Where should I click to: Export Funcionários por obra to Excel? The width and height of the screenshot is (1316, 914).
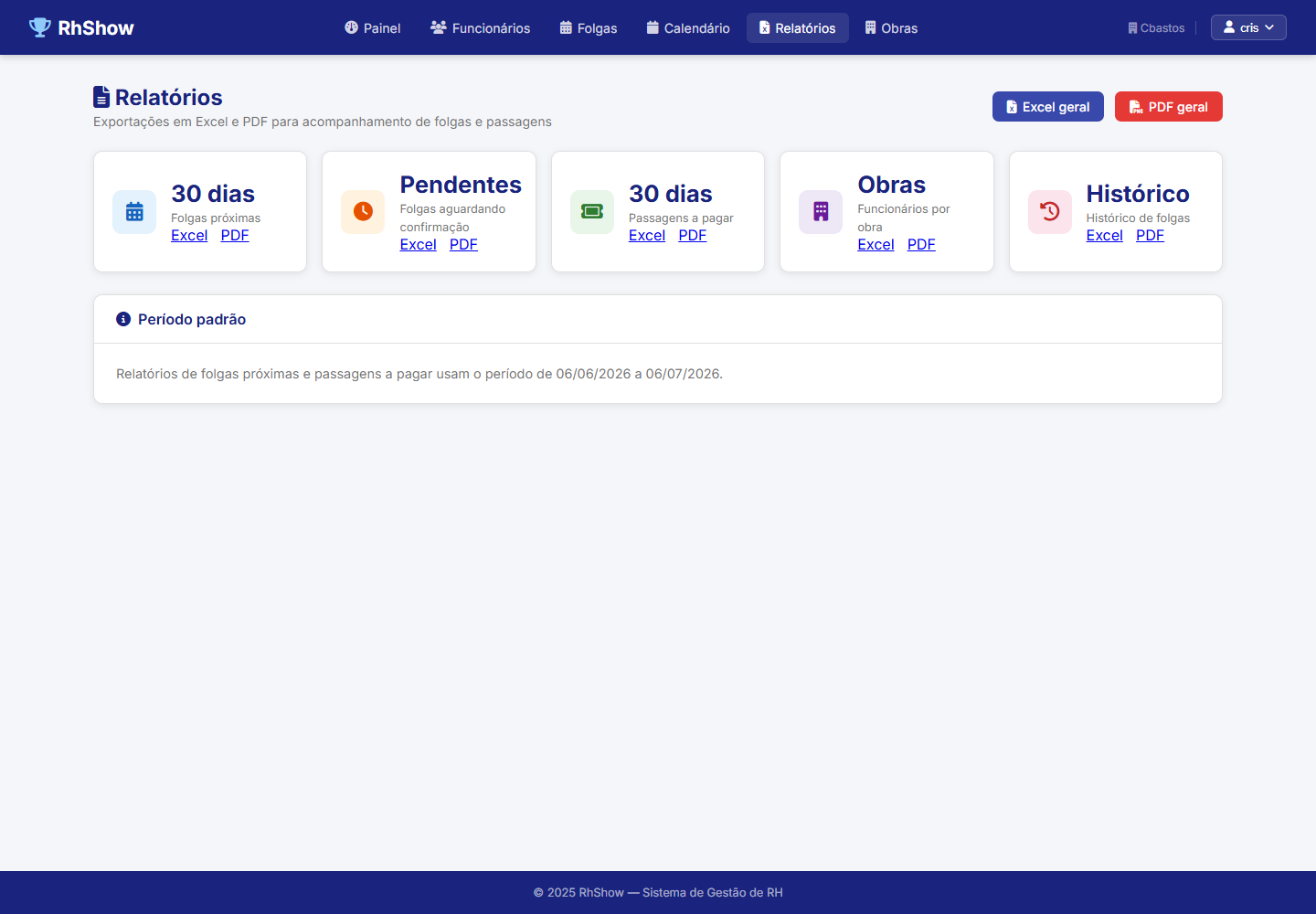[x=876, y=245]
